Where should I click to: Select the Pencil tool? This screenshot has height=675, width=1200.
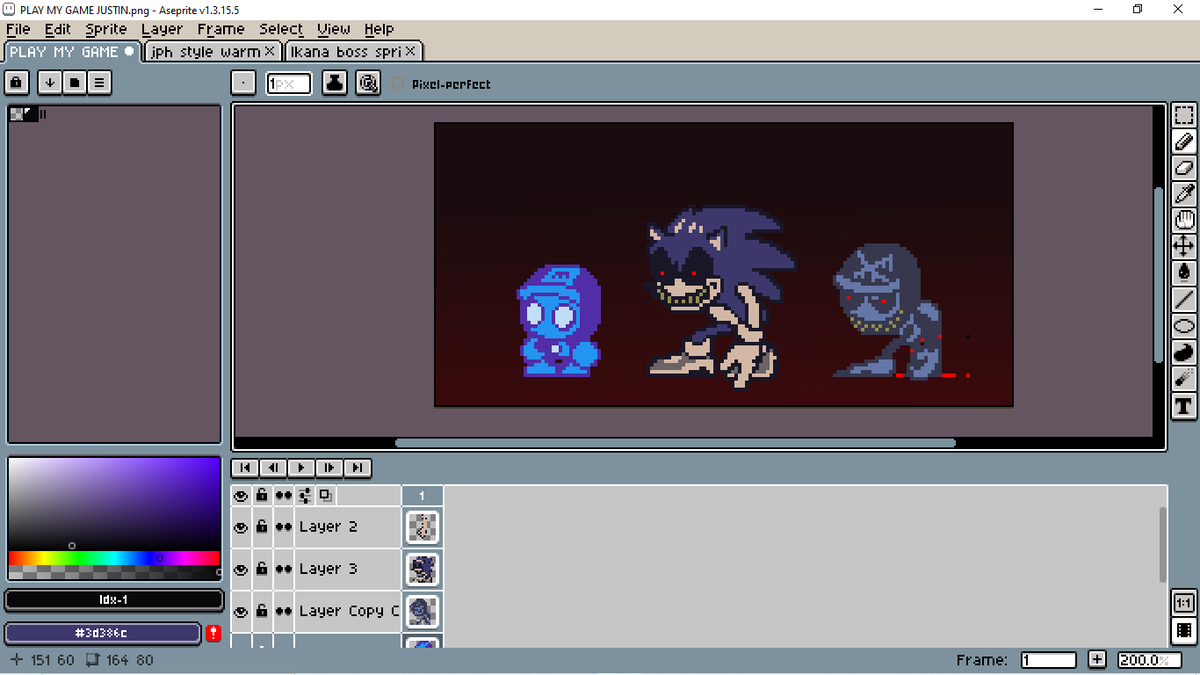click(x=1183, y=142)
